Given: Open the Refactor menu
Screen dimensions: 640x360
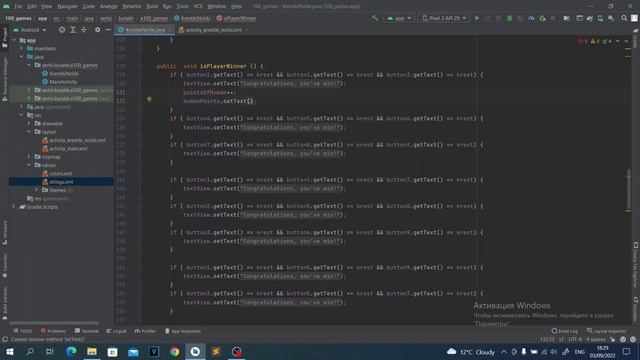Looking at the screenshot, I should coord(132,7).
